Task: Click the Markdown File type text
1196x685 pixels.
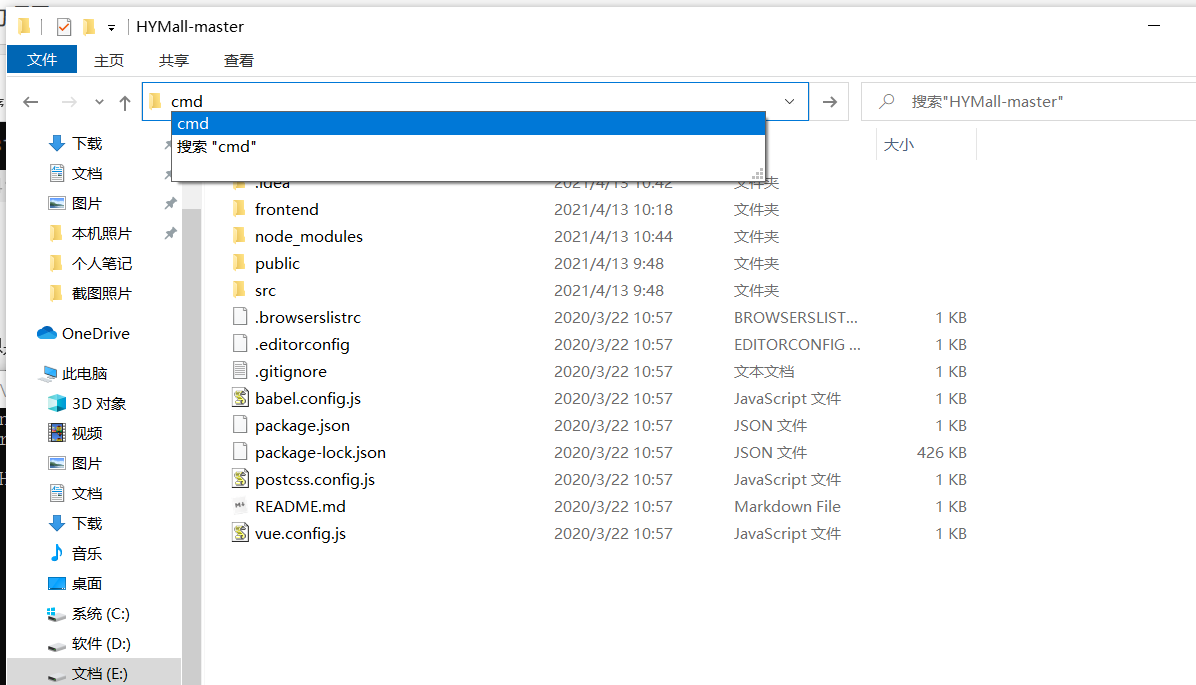Action: pyautogui.click(x=787, y=507)
